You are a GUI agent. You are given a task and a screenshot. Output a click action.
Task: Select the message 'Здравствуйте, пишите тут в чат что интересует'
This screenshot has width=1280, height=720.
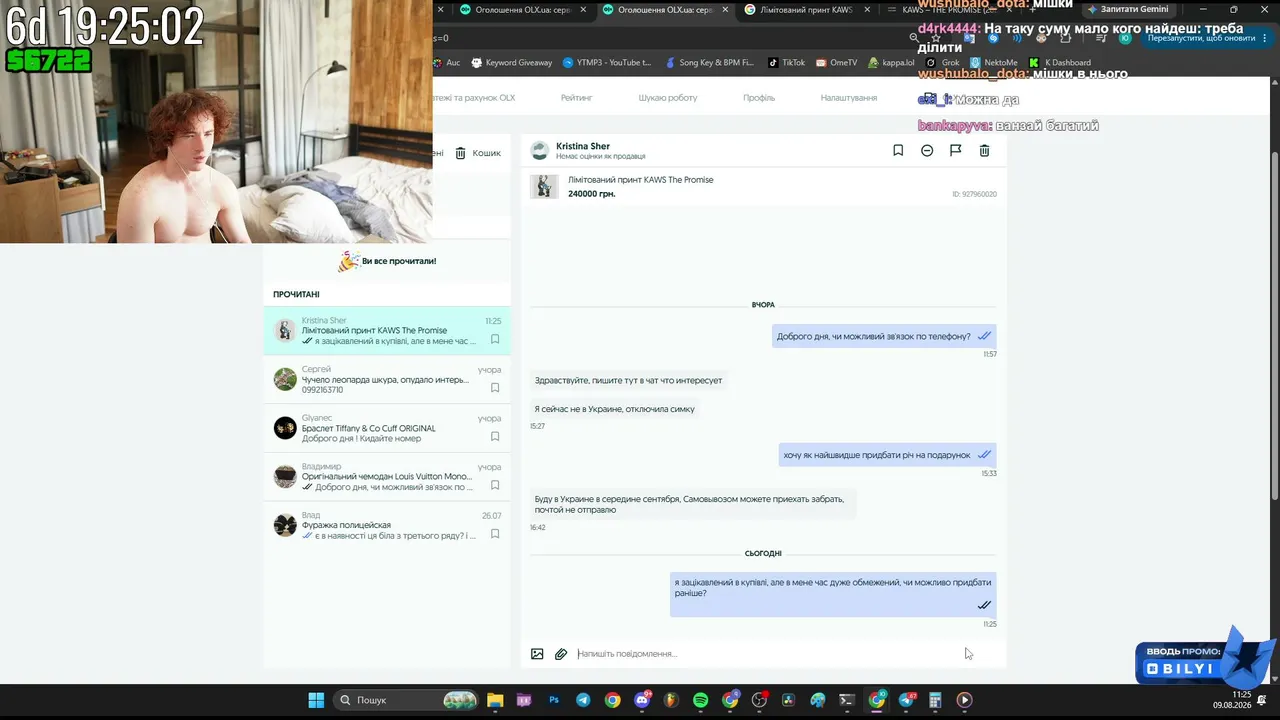(628, 380)
